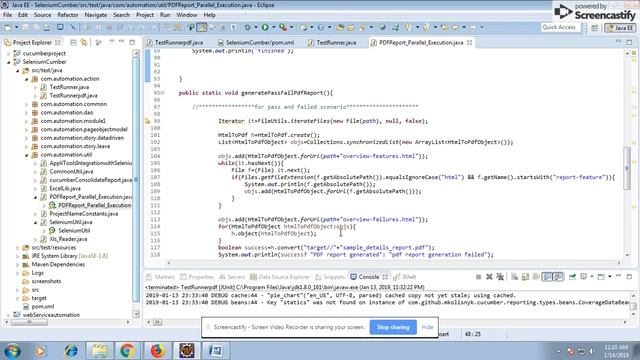Image resolution: width=640 pixels, height=360 pixels.
Task: Click the Print toolbar icon
Action: pos(47,27)
